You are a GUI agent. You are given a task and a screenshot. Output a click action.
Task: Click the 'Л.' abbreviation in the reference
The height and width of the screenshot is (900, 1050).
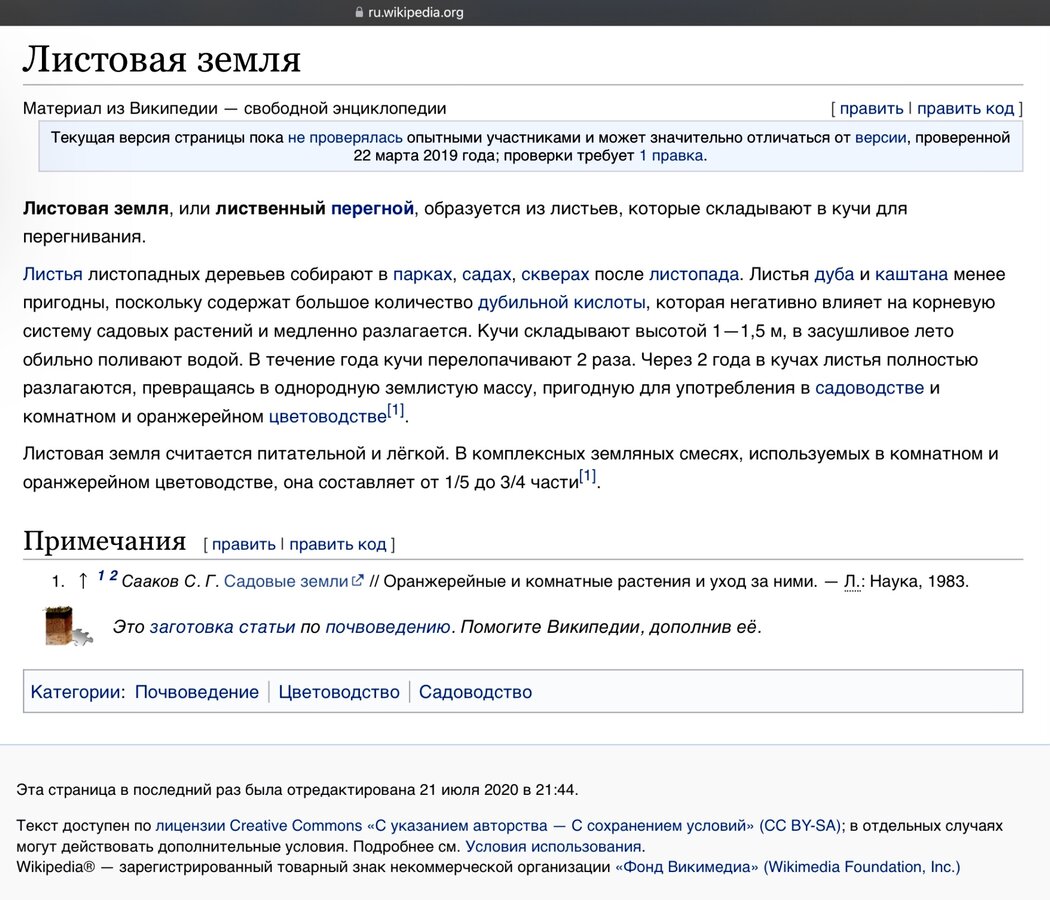(852, 581)
